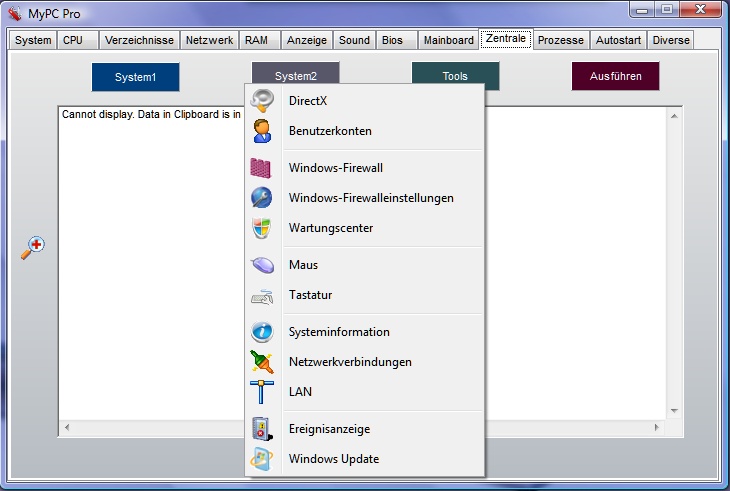This screenshot has height=491, width=730.
Task: Click the blue System1 button
Action: tap(135, 77)
